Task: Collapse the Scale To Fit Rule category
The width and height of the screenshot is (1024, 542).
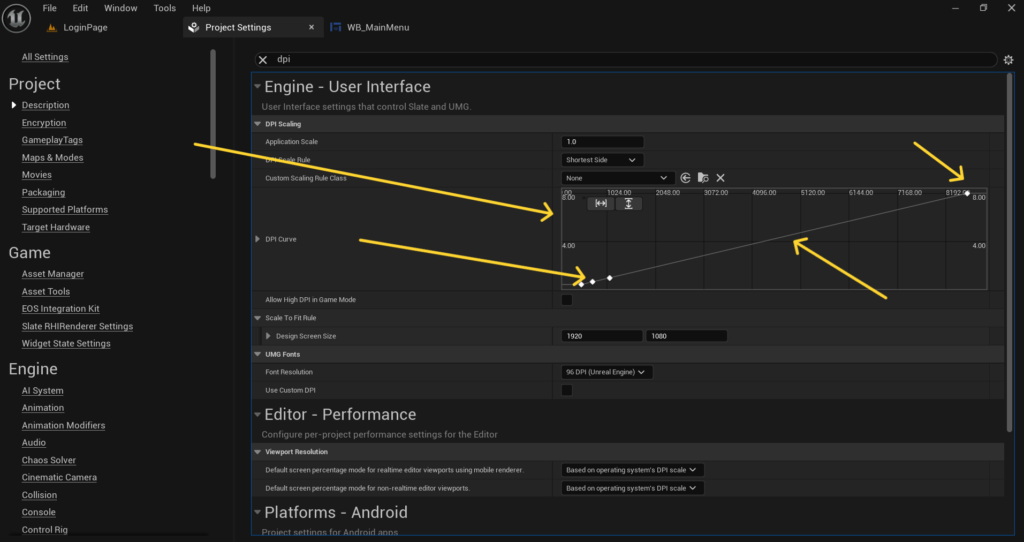Action: pos(257,318)
